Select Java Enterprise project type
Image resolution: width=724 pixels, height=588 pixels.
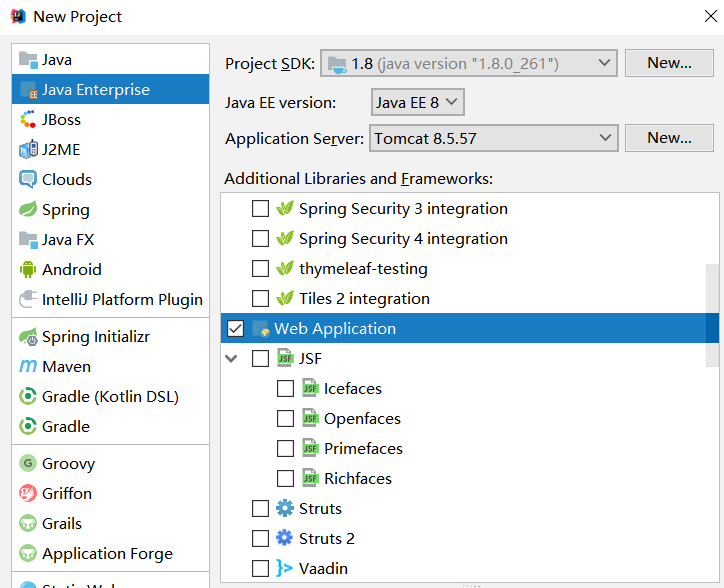pyautogui.click(x=110, y=90)
